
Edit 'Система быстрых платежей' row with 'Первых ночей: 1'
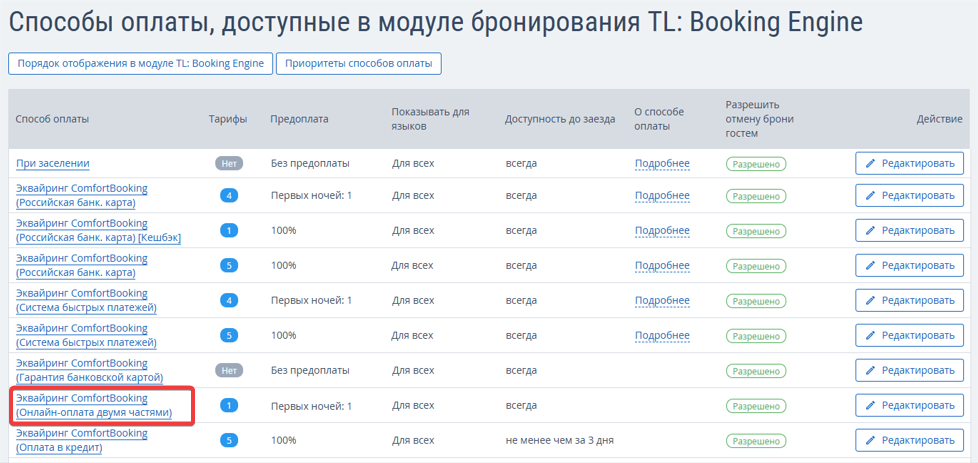(909, 301)
